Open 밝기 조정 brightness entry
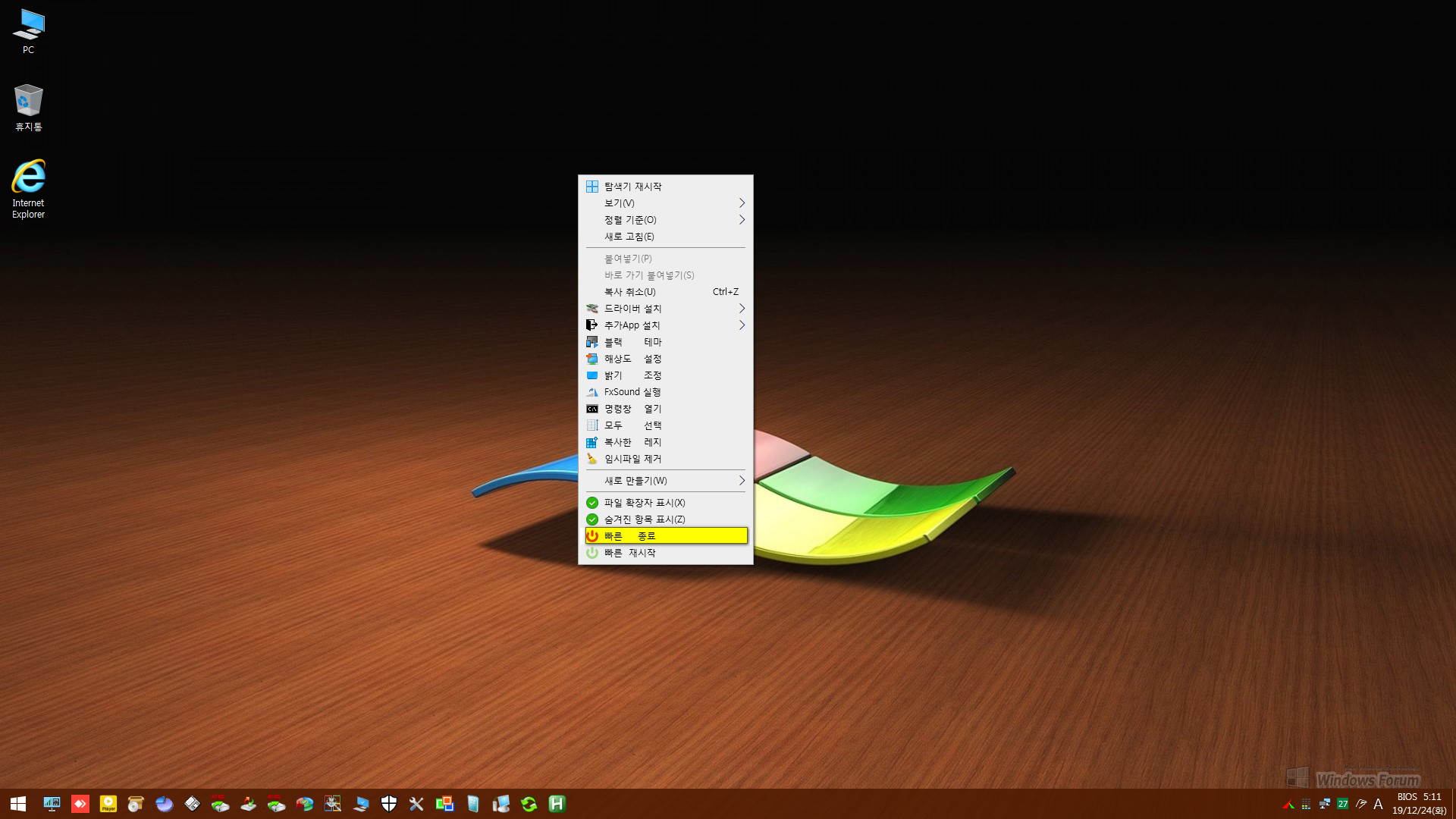The width and height of the screenshot is (1456, 819). 665,375
